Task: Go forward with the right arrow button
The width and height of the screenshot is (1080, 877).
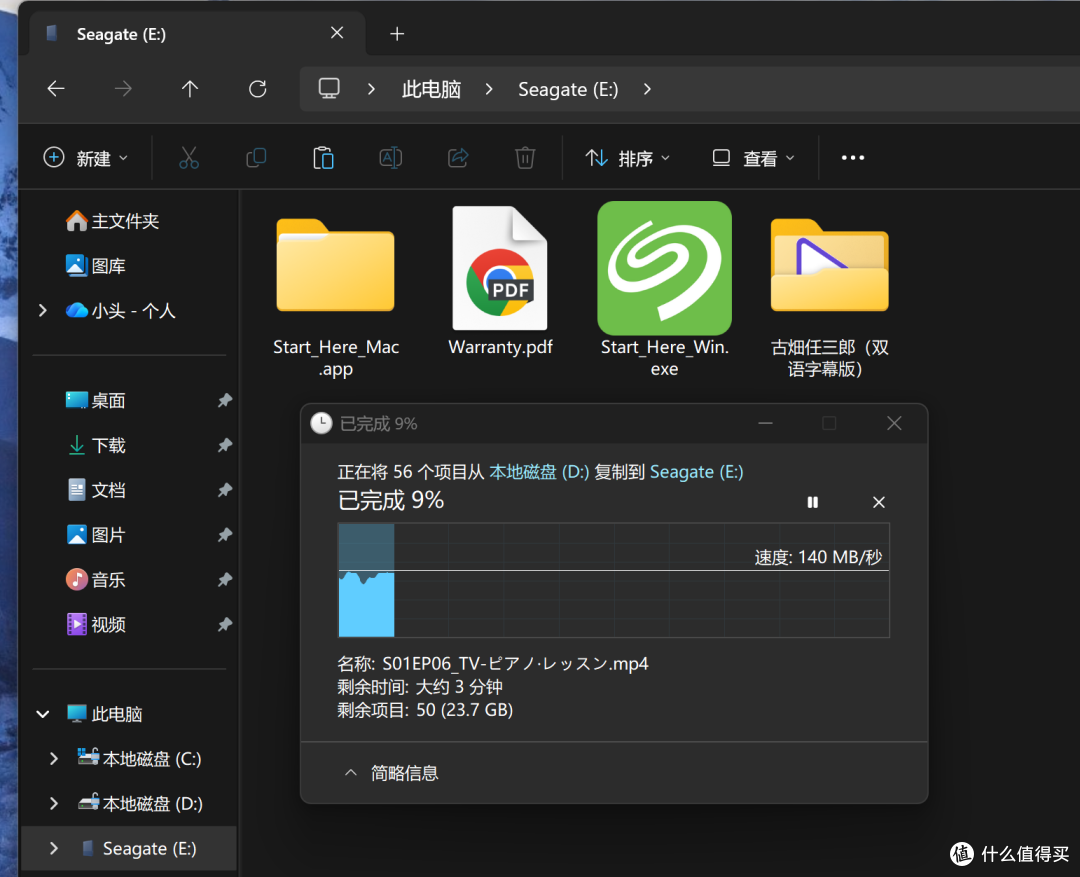Action: pyautogui.click(x=123, y=89)
